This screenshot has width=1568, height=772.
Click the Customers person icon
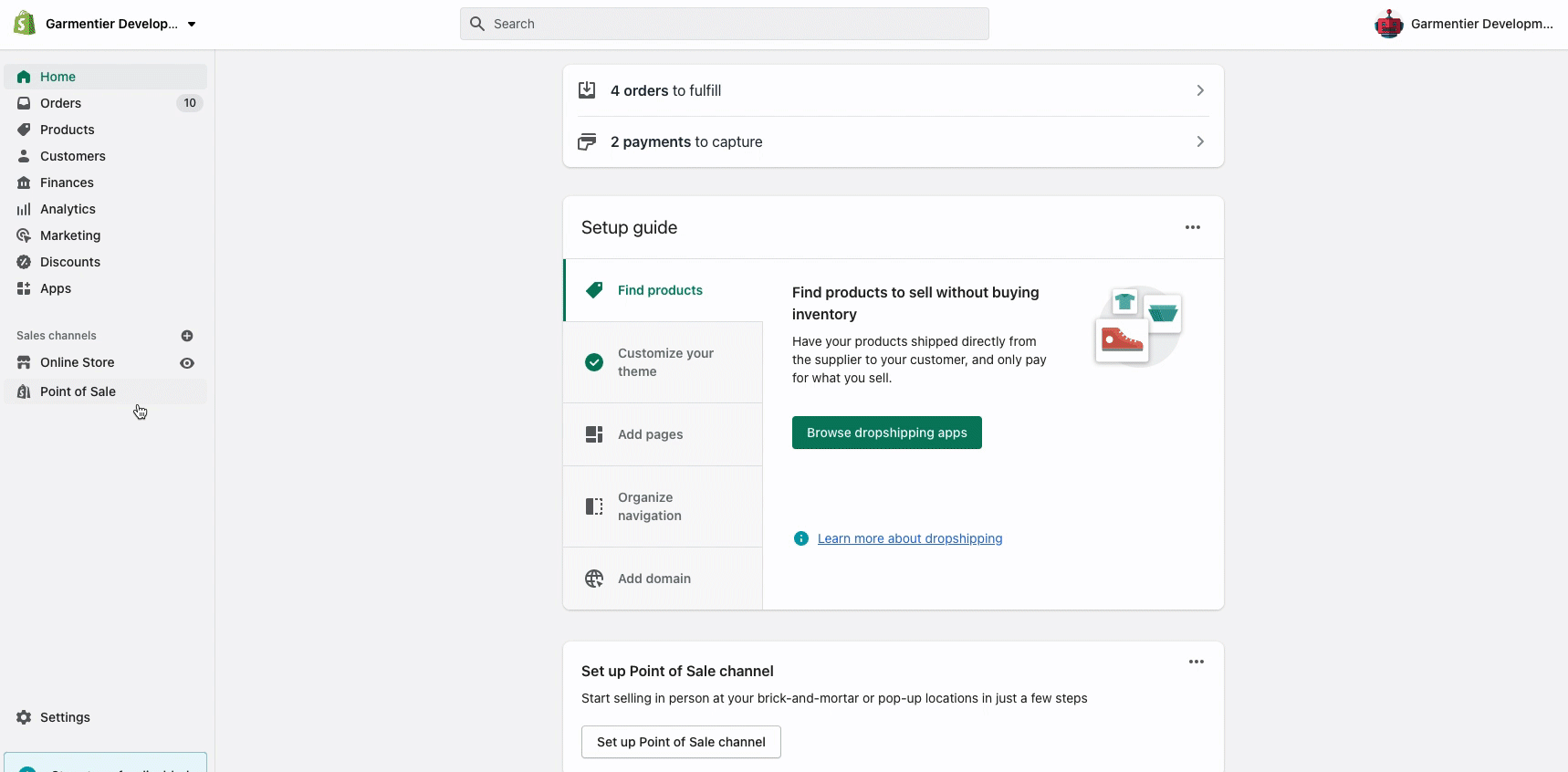pos(24,156)
